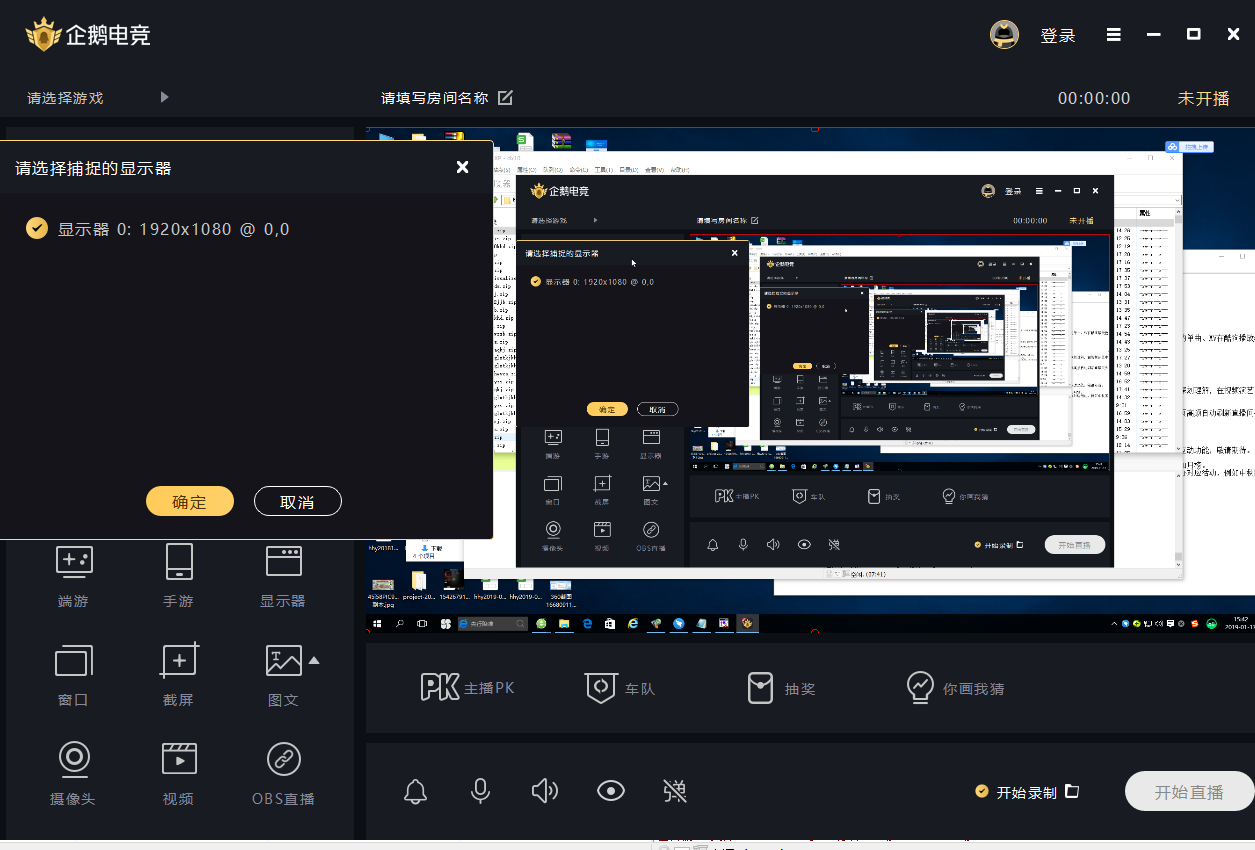Add a 摄像头 camera source

click(x=74, y=759)
